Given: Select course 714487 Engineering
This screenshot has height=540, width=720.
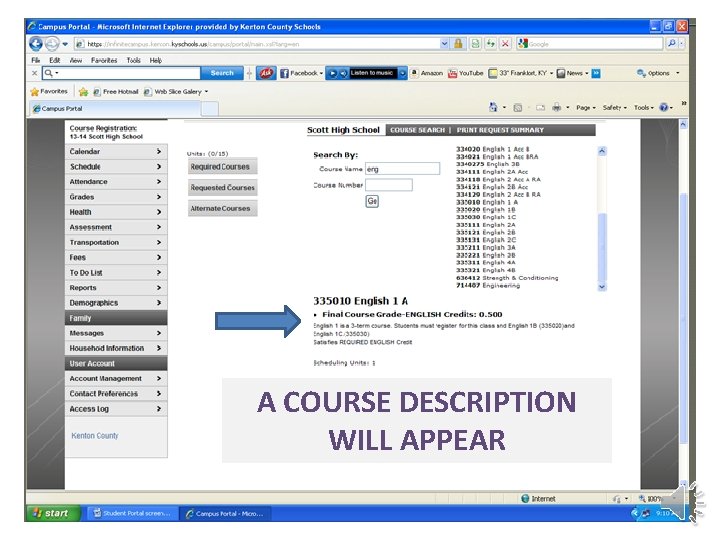Looking at the screenshot, I should coord(488,285).
